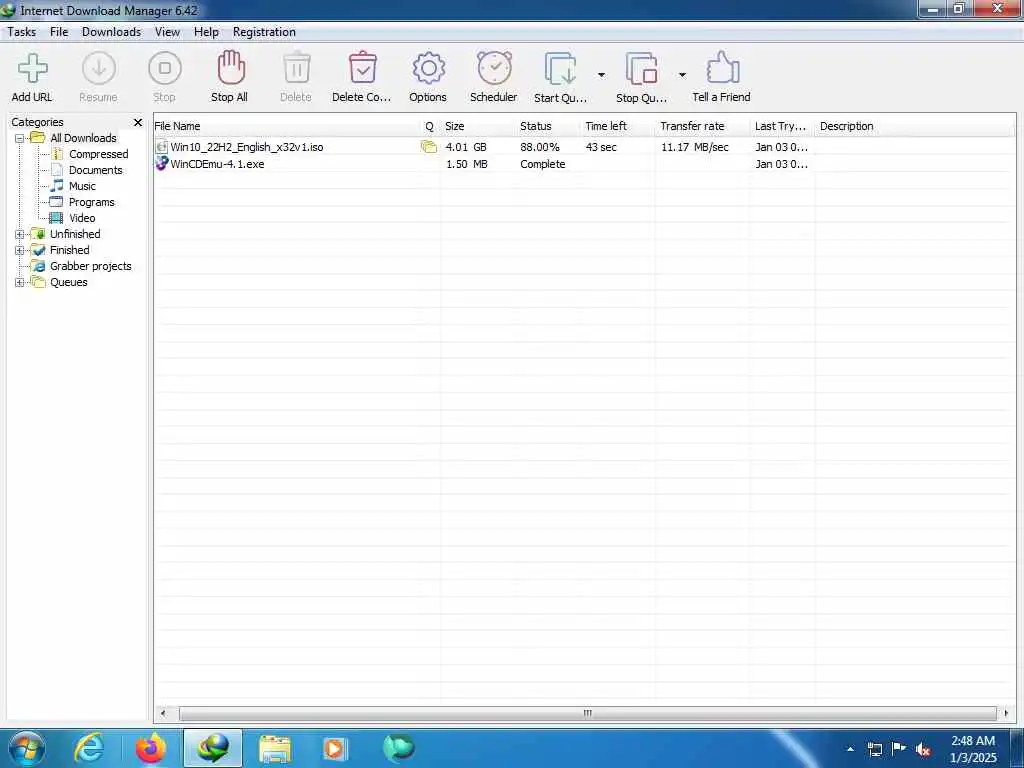
Task: Collapse the All Downloads tree node
Action: point(20,138)
